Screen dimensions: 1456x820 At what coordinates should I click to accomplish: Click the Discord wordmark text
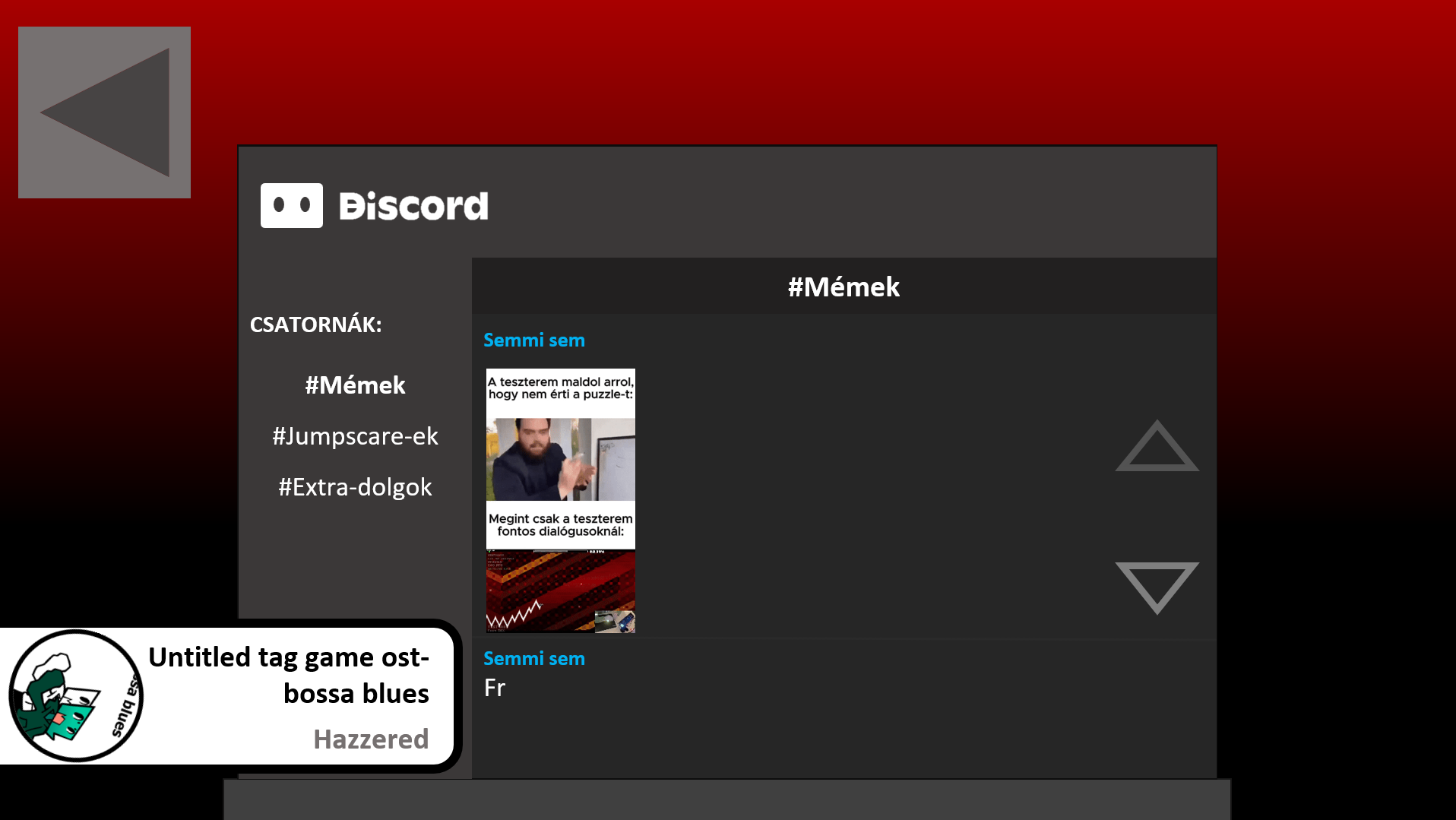click(x=413, y=206)
